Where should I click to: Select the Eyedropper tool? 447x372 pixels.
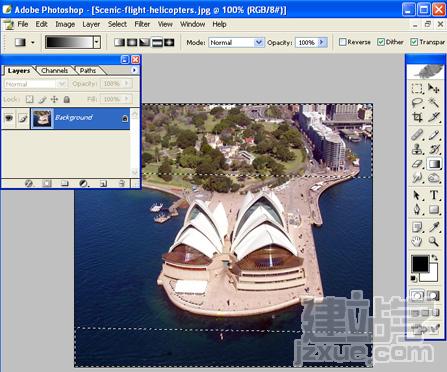tap(434, 227)
